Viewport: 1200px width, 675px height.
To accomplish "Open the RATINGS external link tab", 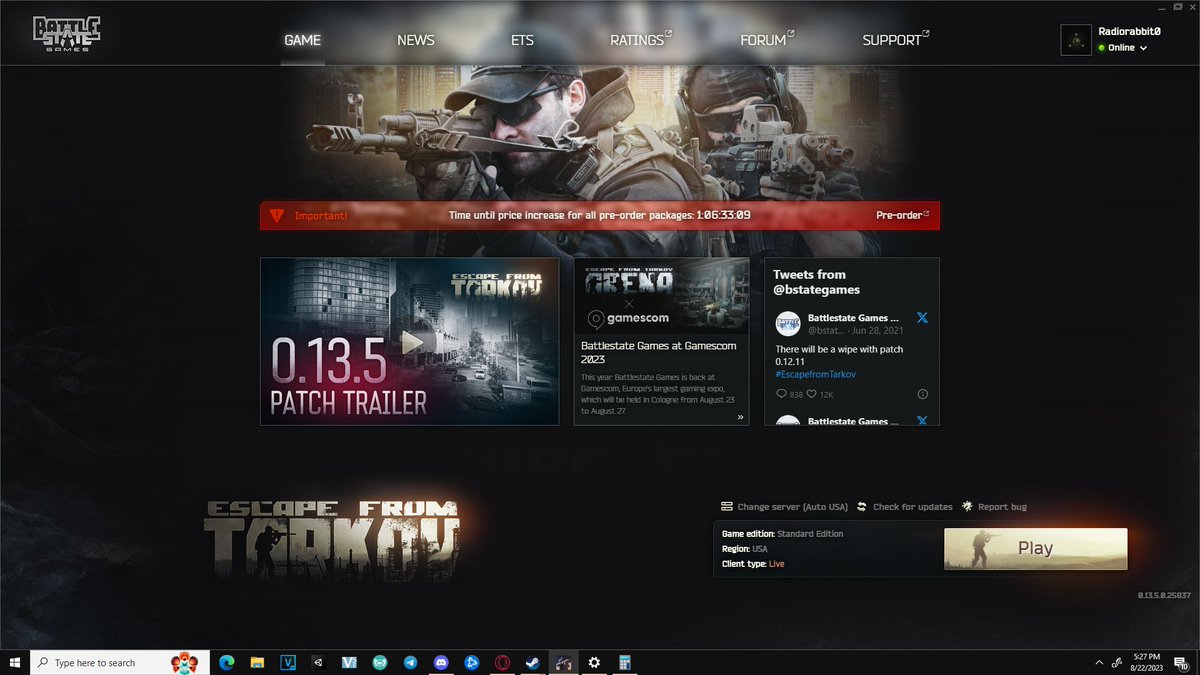I will [641, 40].
